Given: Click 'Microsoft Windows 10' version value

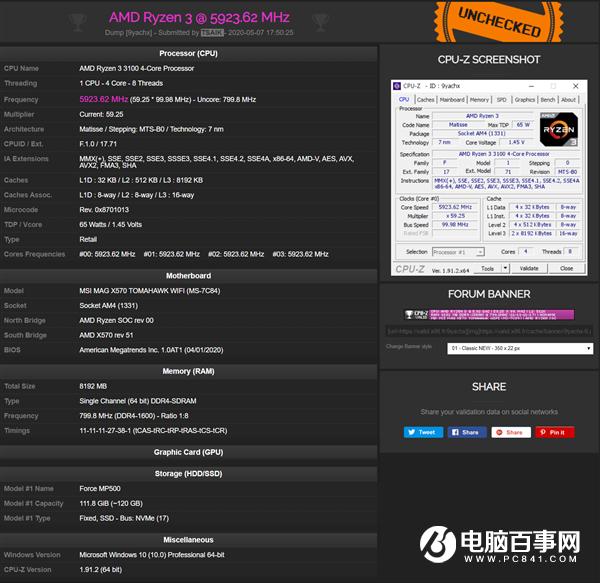Looking at the screenshot, I should click(x=152, y=555).
